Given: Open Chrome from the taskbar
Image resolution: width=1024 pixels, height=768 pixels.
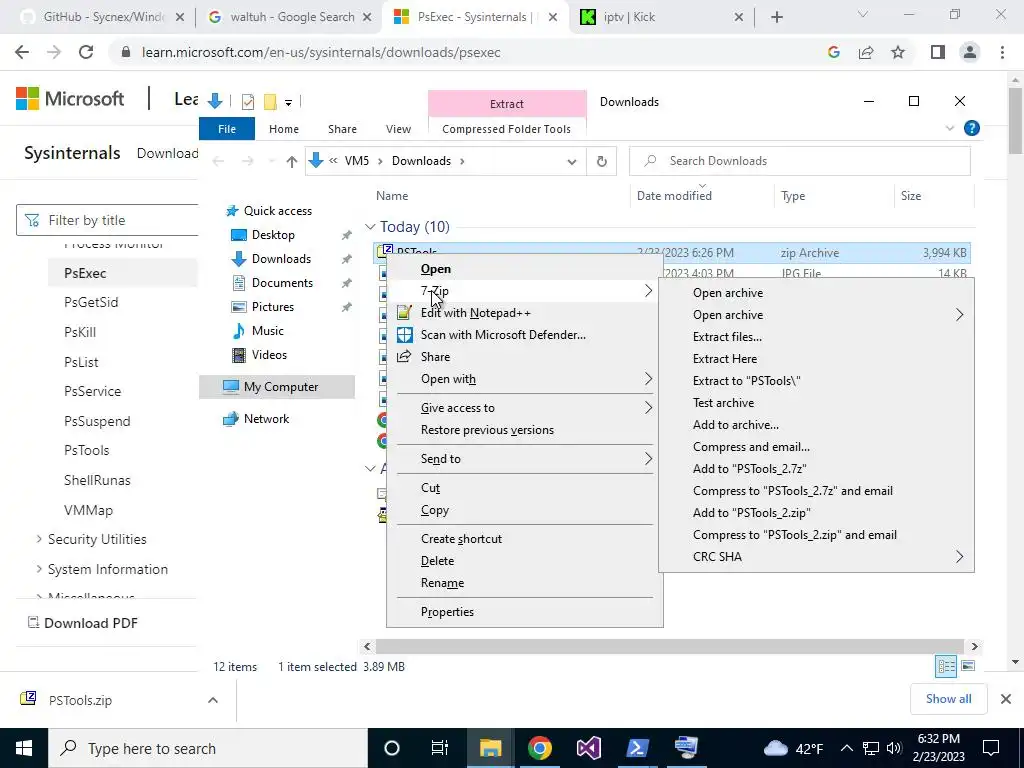Looking at the screenshot, I should pyautogui.click(x=539, y=748).
